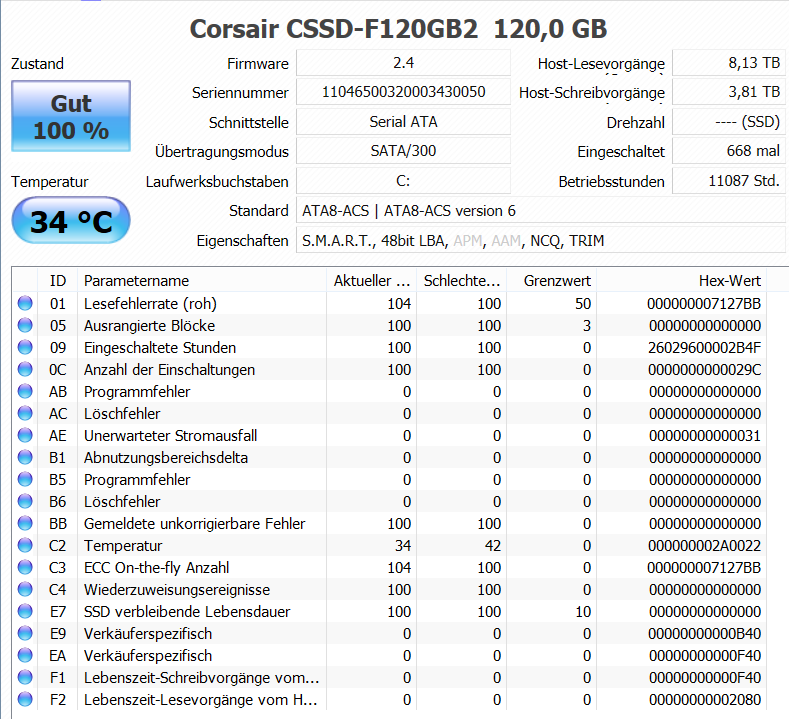Screen dimensions: 789x719
Task: Click the Firmware value field 2.4
Action: (404, 63)
